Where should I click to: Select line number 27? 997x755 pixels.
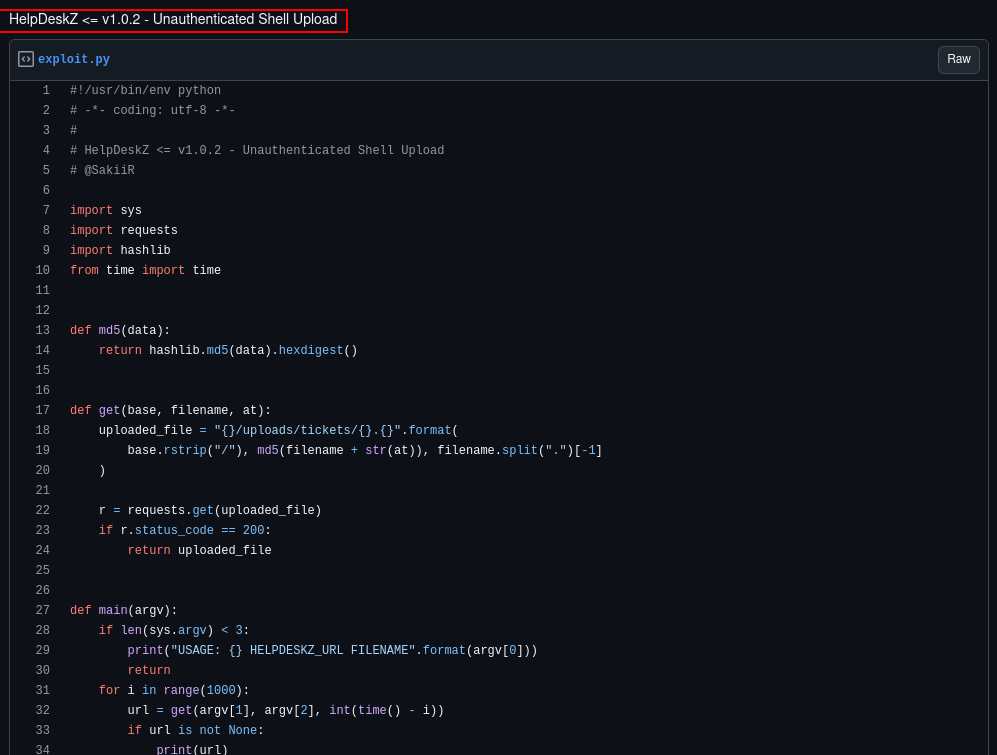[x=43, y=610]
